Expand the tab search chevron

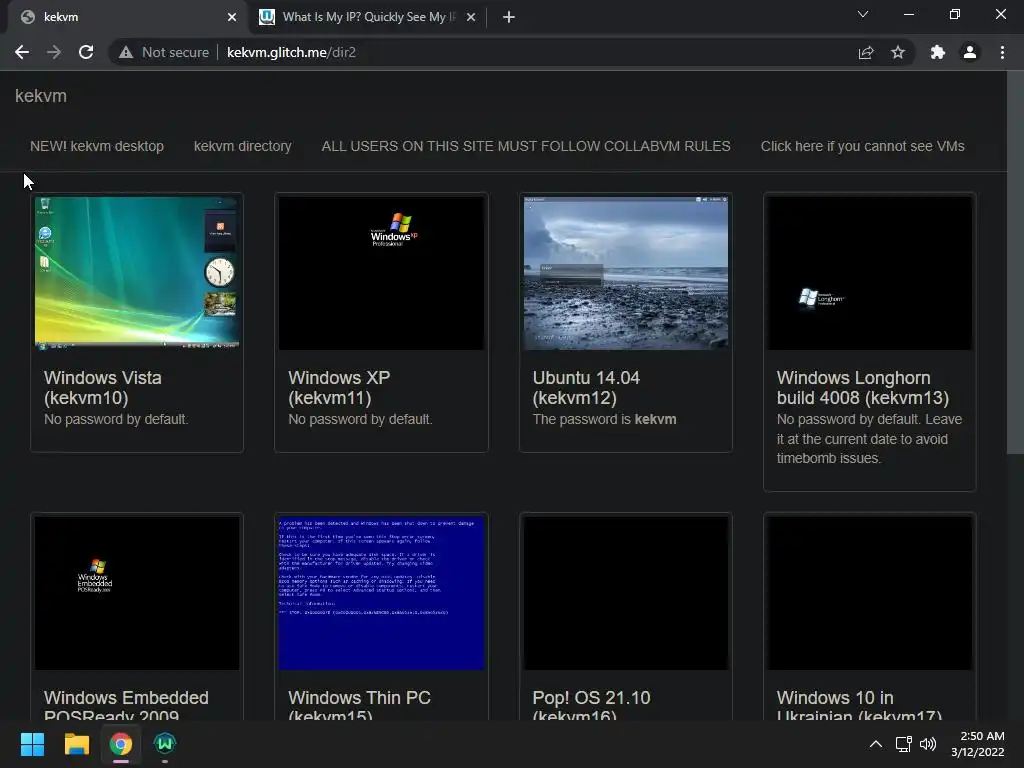pos(863,14)
